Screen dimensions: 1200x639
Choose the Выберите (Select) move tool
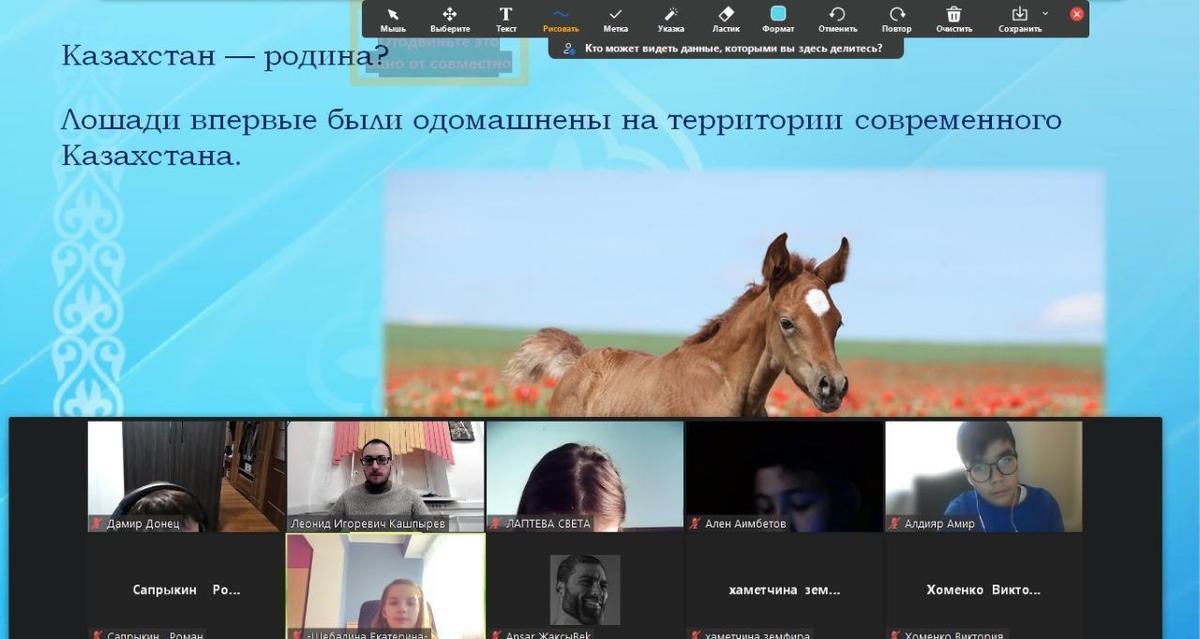[450, 17]
